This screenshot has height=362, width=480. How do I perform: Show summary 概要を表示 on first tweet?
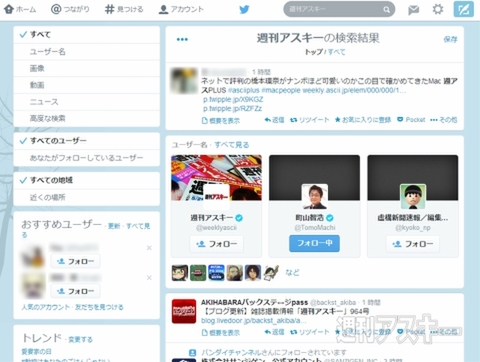tap(221, 121)
